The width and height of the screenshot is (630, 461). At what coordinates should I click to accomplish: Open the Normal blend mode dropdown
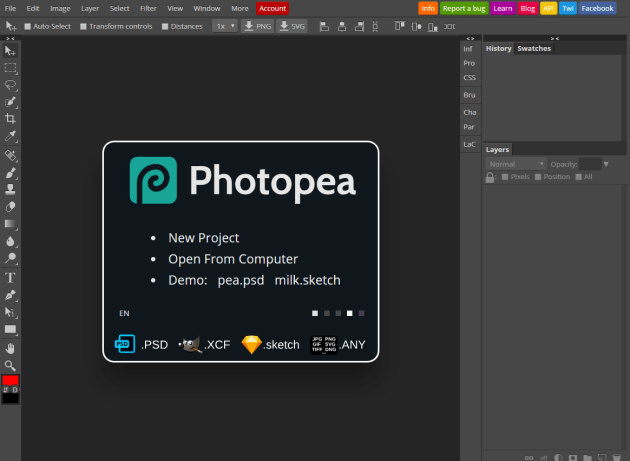[515, 164]
